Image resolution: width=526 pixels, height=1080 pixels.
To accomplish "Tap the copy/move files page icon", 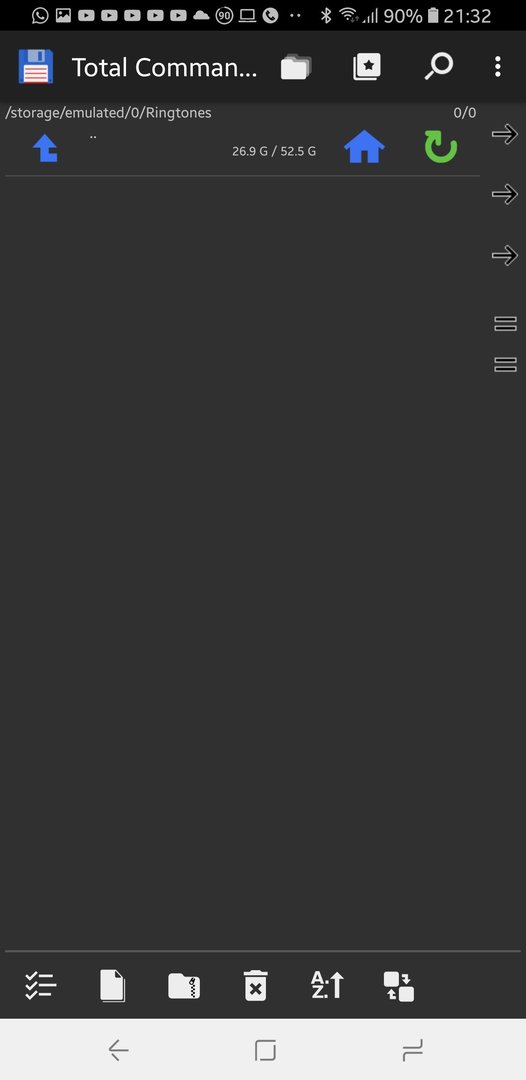I will [x=113, y=986].
